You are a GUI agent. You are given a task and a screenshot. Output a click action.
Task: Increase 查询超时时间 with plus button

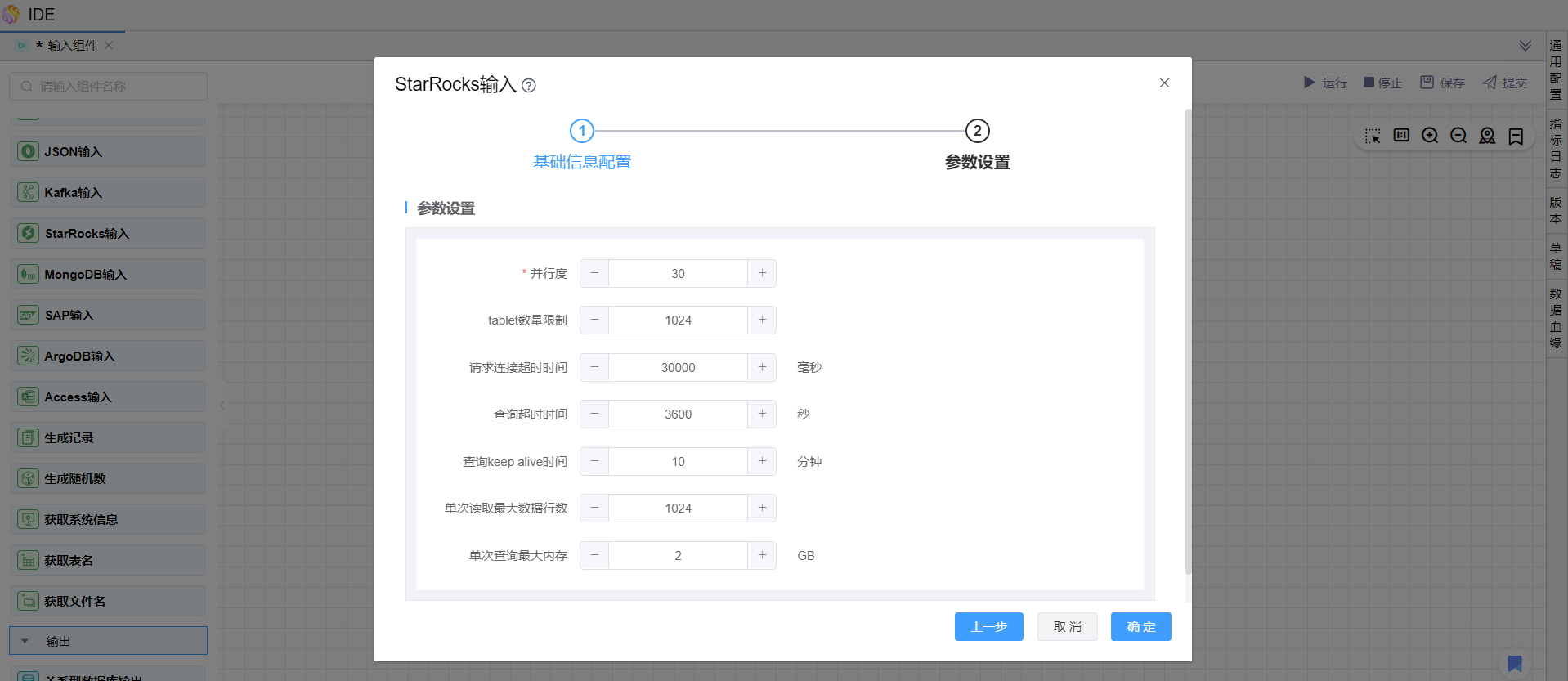pyautogui.click(x=762, y=414)
